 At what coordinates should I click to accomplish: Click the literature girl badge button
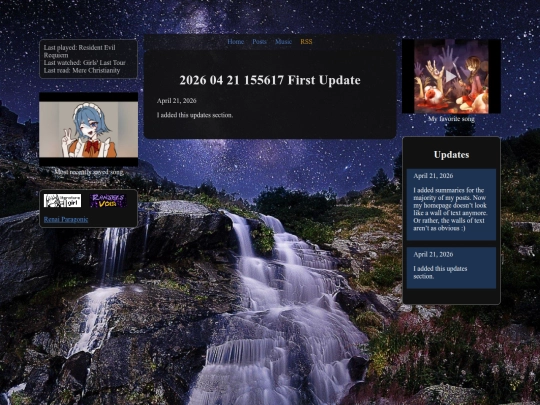click(62, 201)
